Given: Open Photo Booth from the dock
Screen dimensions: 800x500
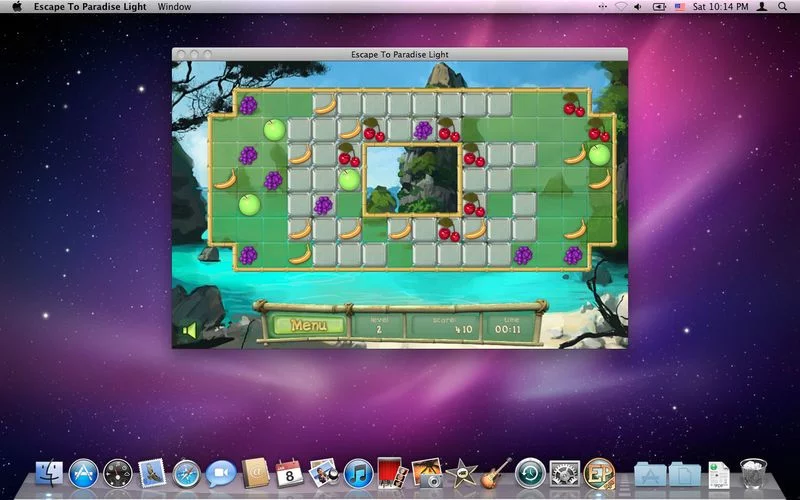Looking at the screenshot, I should (392, 473).
